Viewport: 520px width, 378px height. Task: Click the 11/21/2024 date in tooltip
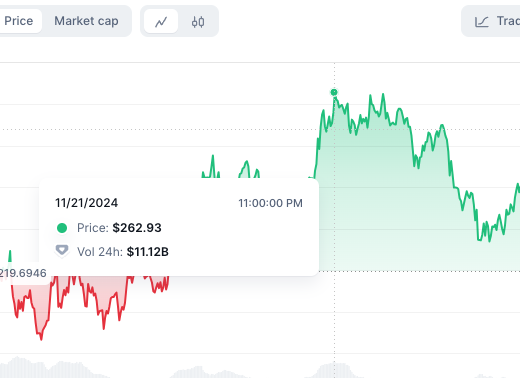87,203
